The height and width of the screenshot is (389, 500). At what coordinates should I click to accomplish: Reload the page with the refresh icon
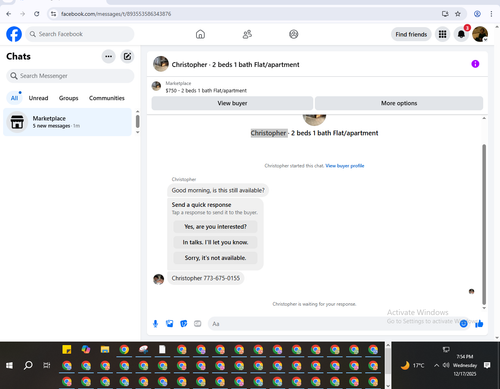pyautogui.click(x=37, y=14)
